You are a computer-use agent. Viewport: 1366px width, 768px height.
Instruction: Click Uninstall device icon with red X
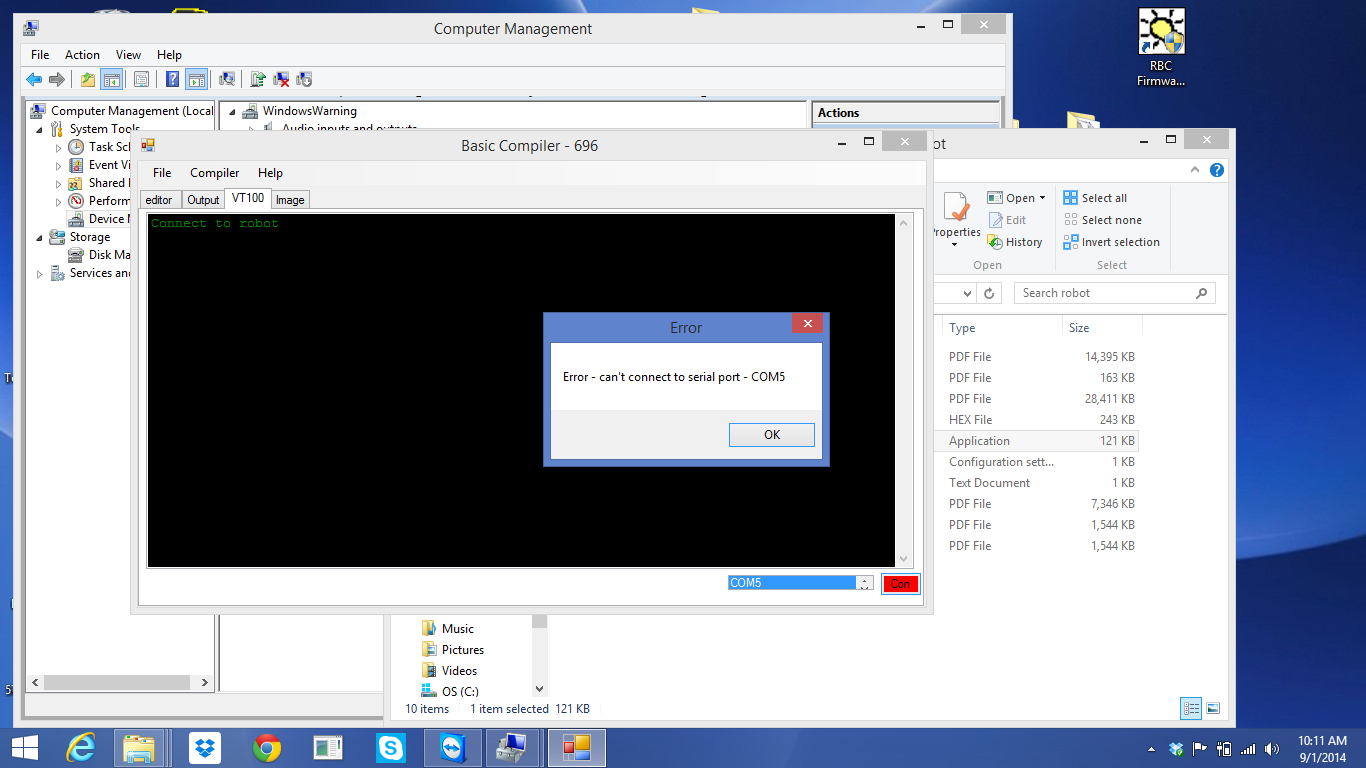tap(281, 79)
